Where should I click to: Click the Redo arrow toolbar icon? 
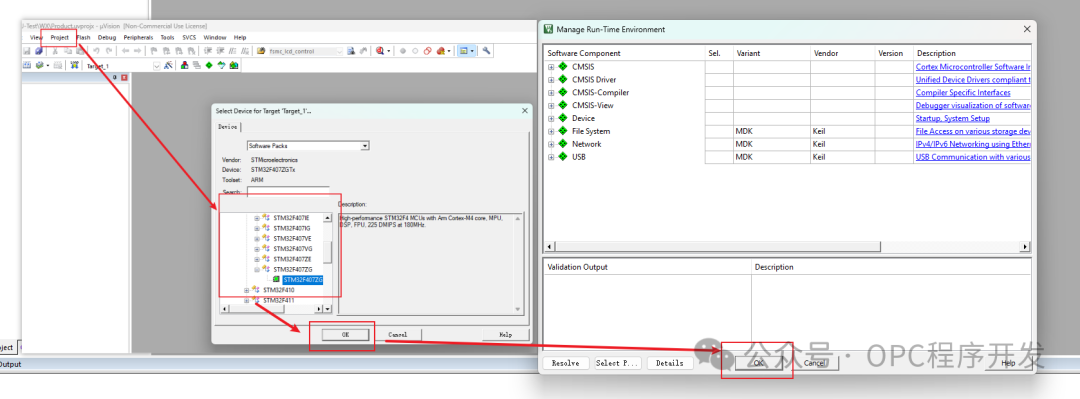tap(109, 51)
